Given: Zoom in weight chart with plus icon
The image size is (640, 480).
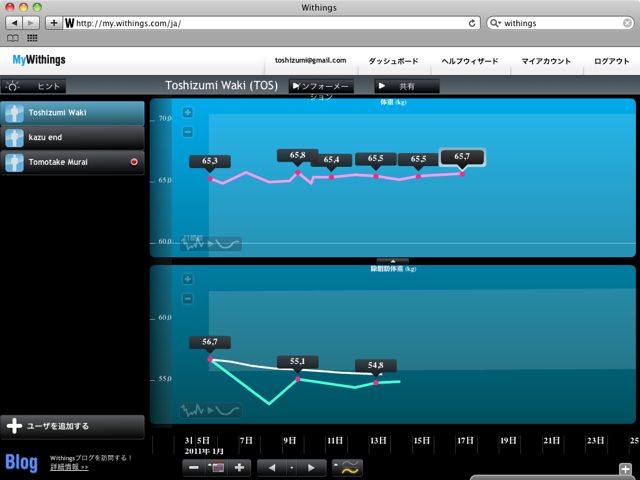Looking at the screenshot, I should pos(187,112).
